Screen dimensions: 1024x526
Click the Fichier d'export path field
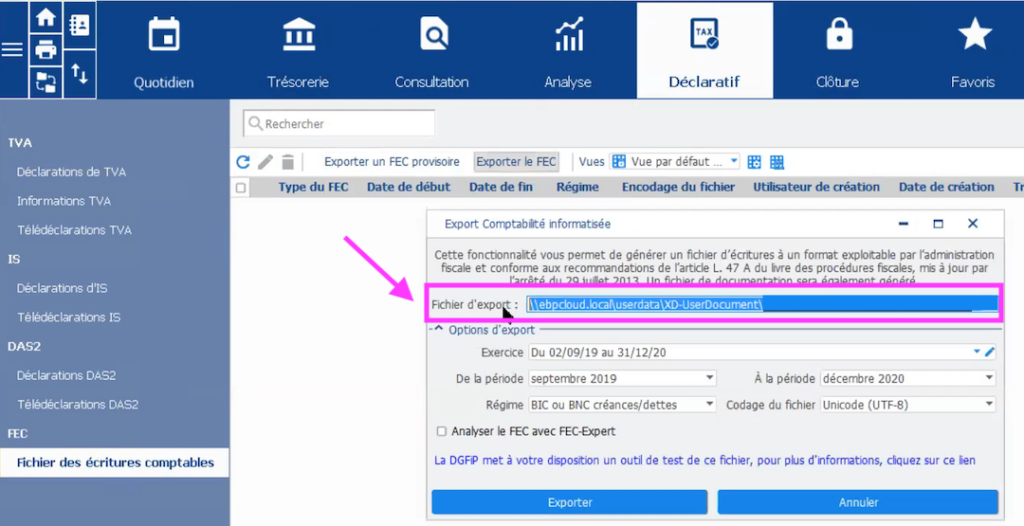click(763, 304)
